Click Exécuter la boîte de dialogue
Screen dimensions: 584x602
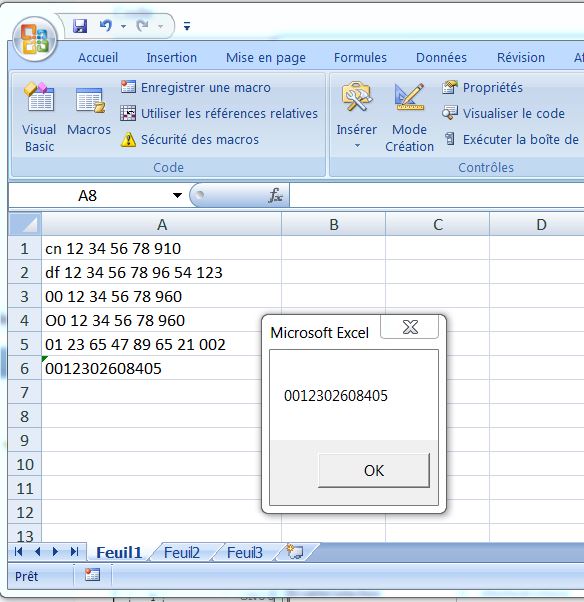(x=512, y=139)
